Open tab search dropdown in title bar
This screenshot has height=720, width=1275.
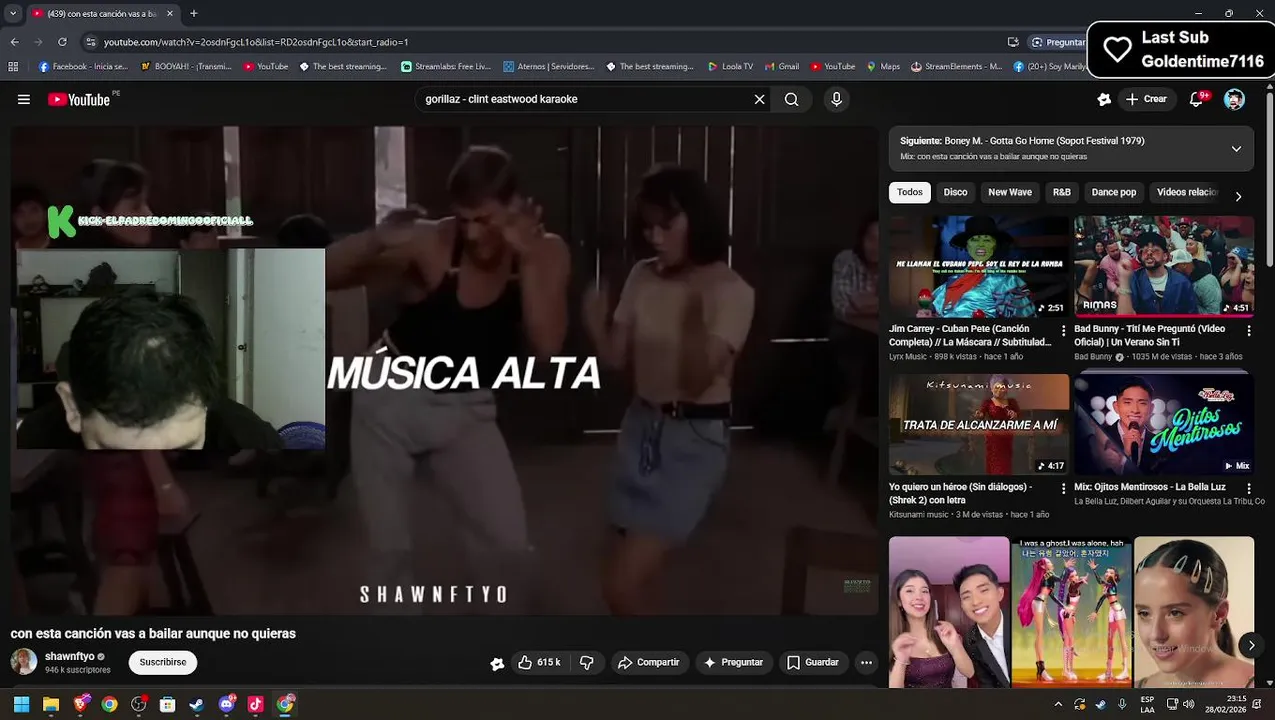(x=12, y=13)
